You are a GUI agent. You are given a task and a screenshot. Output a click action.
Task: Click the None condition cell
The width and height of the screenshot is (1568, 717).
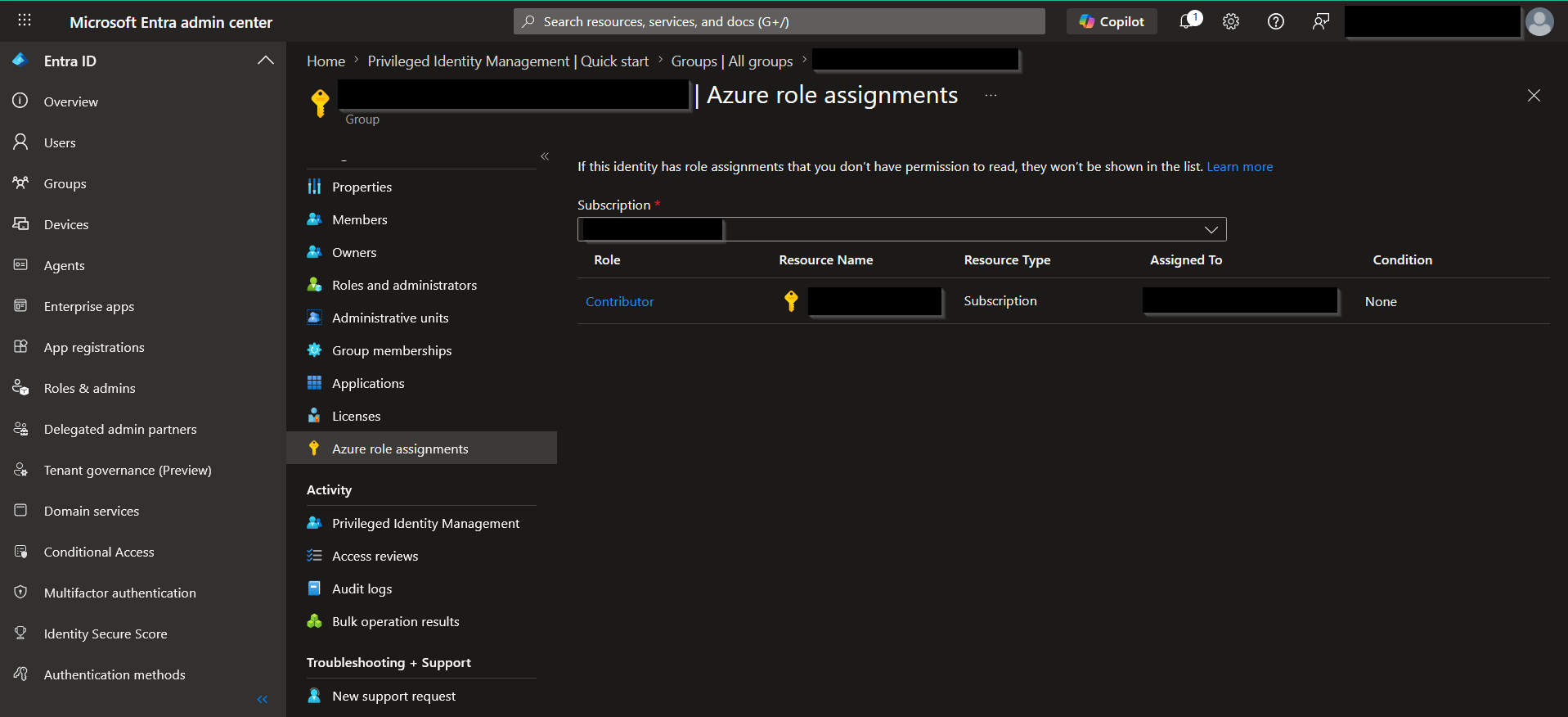(1381, 302)
